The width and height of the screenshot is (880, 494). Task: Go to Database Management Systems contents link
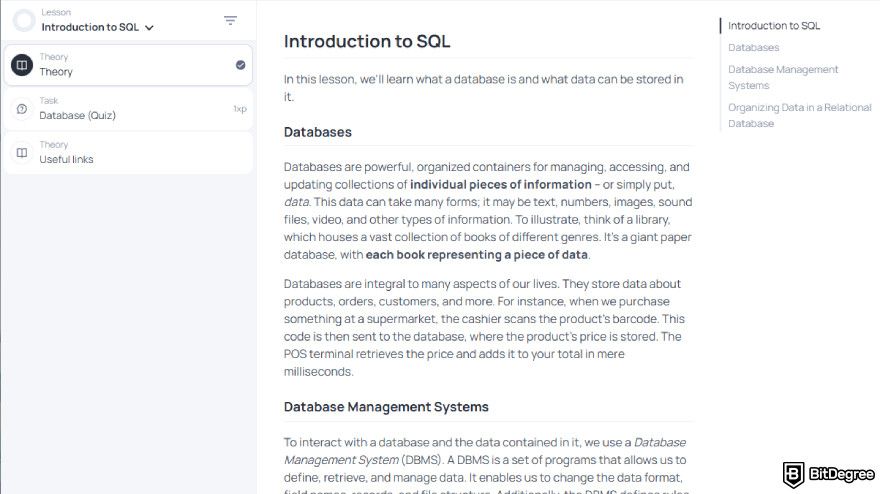pos(783,77)
